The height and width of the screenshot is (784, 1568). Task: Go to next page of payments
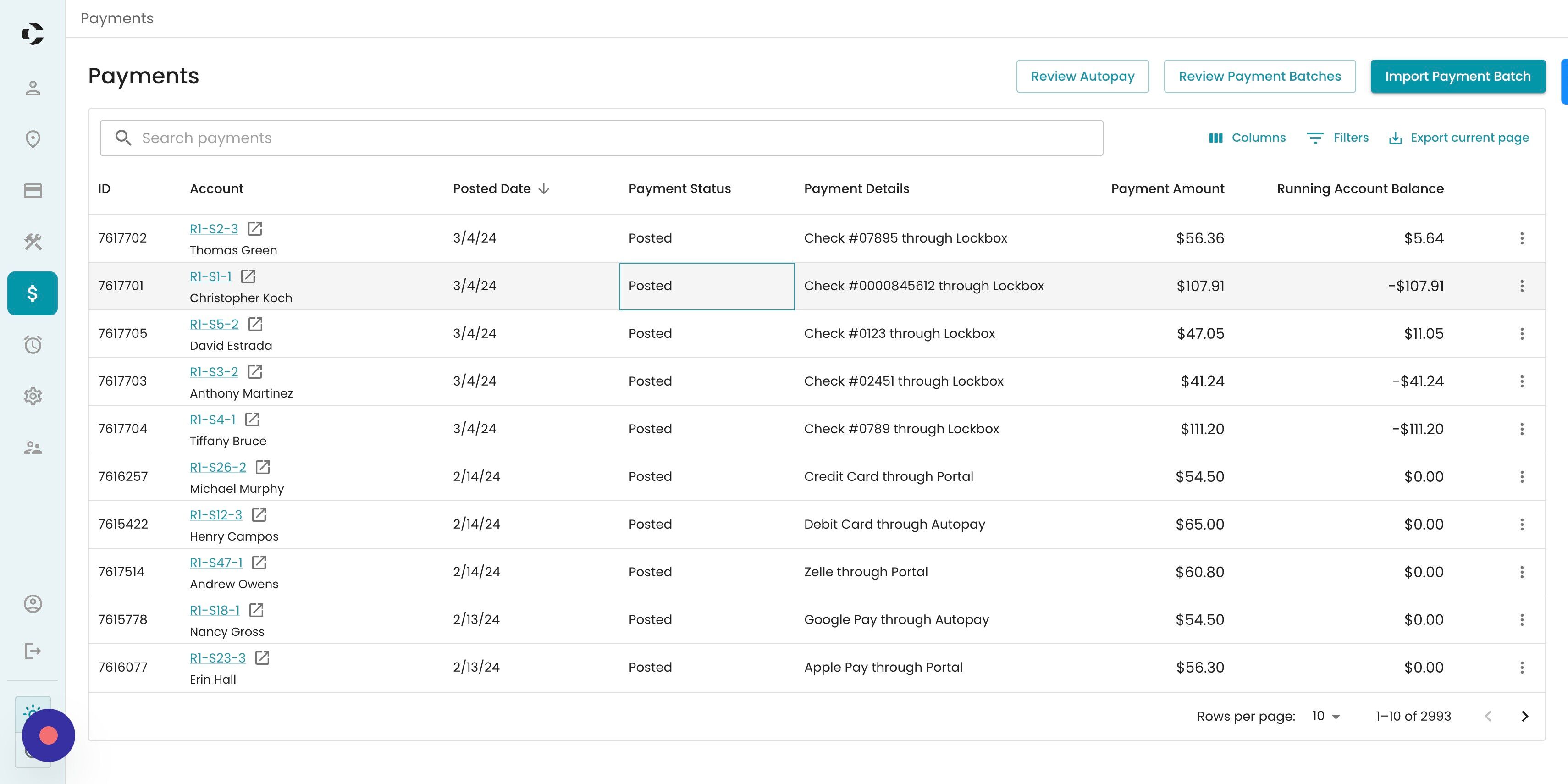tap(1525, 717)
